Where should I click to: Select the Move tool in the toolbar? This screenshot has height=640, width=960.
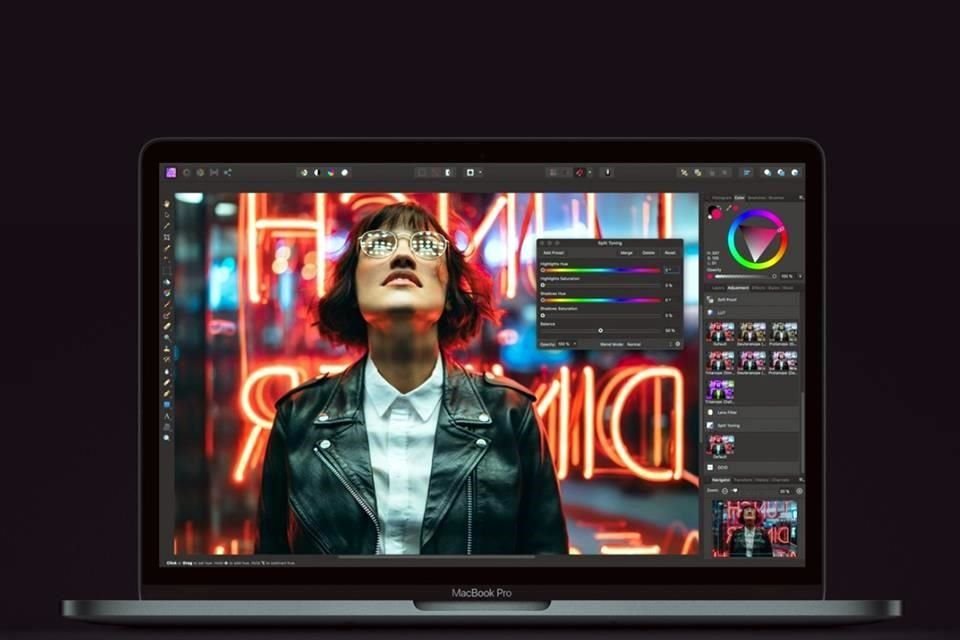coord(165,201)
